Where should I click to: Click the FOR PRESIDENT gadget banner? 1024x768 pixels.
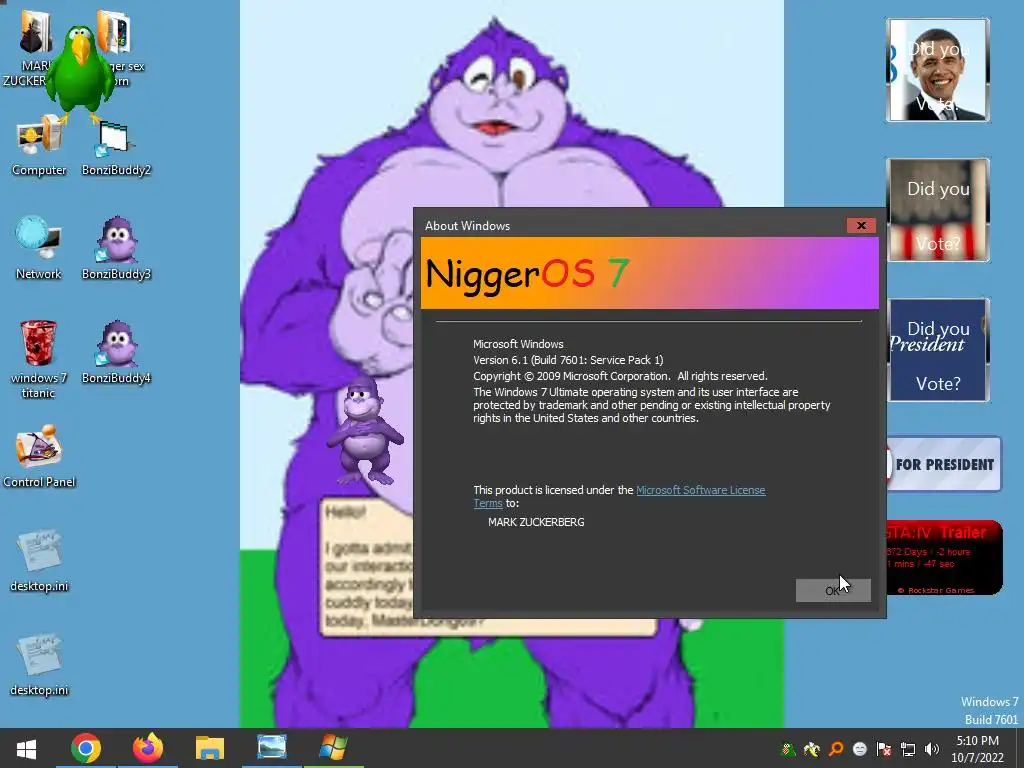coord(944,464)
